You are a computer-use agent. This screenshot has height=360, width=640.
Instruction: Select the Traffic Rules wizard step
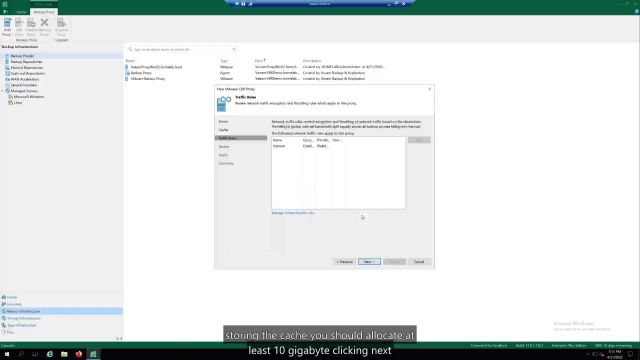(x=241, y=138)
